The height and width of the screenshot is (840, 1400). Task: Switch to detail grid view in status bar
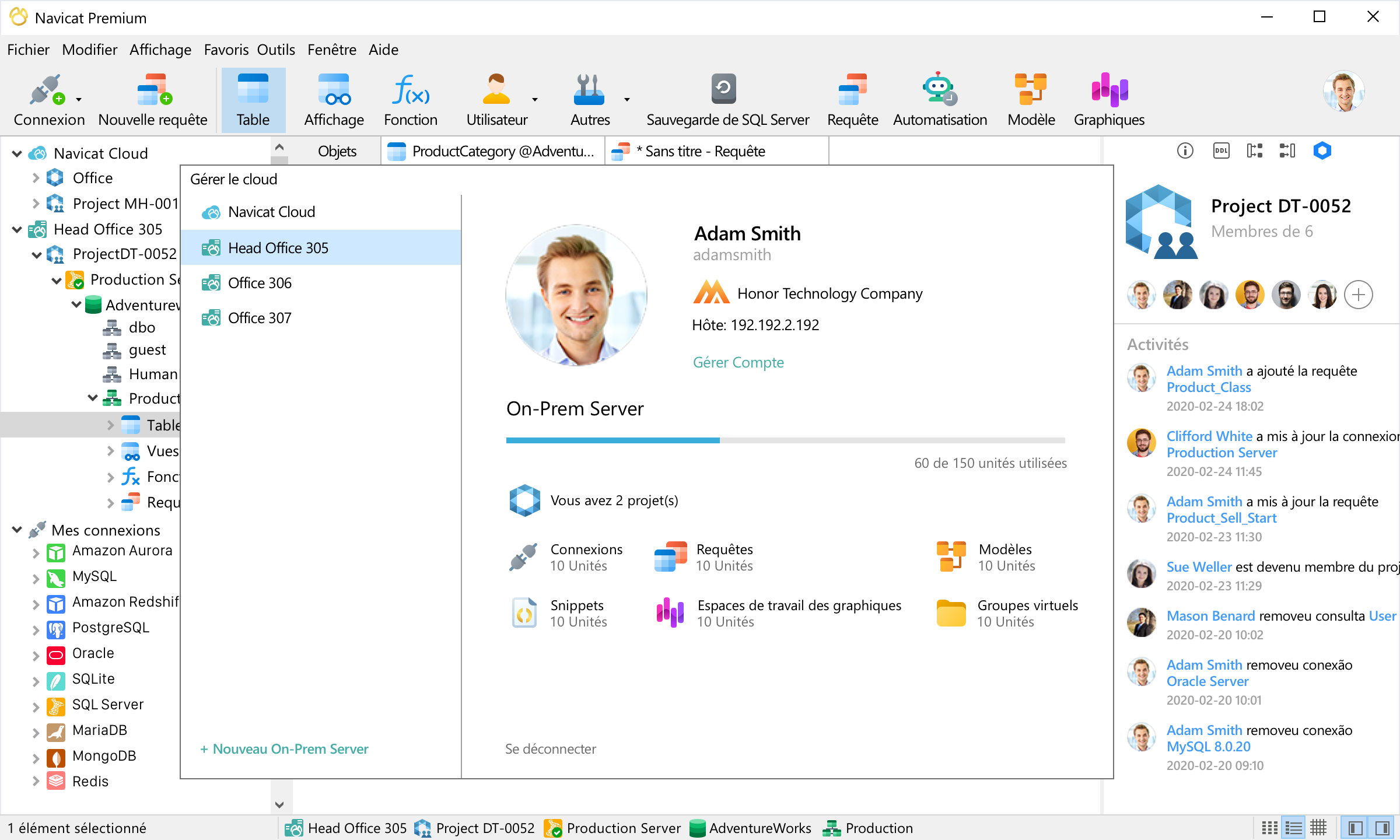pos(1318,828)
